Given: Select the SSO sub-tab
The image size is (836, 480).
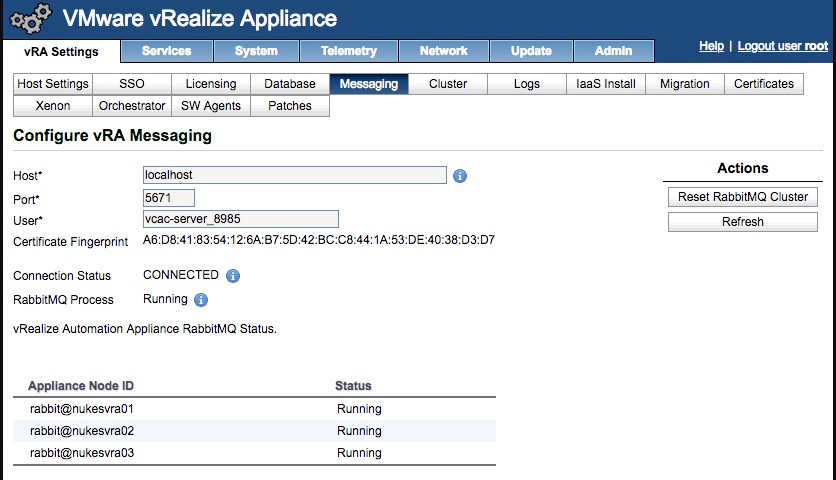Looking at the screenshot, I should [x=132, y=84].
